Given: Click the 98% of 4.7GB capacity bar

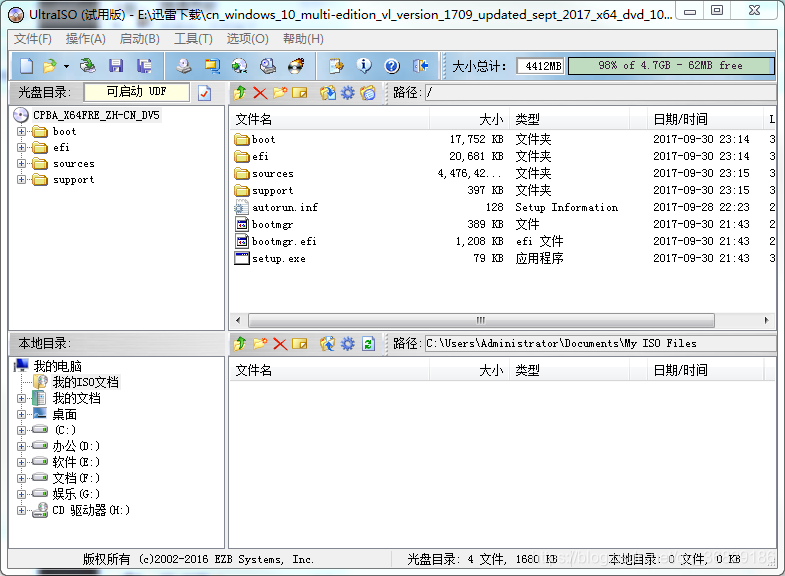Looking at the screenshot, I should [x=671, y=66].
